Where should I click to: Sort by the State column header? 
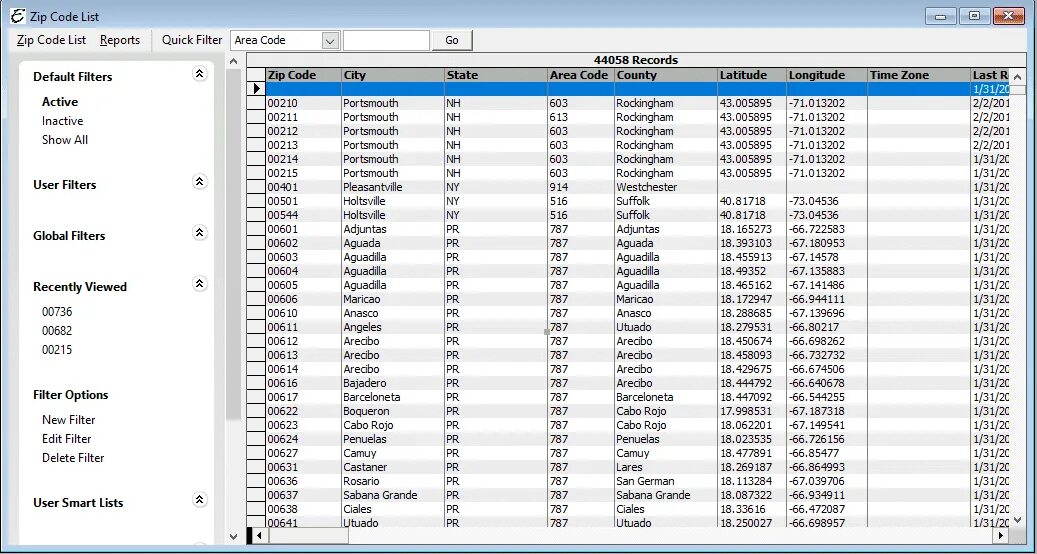pos(496,75)
